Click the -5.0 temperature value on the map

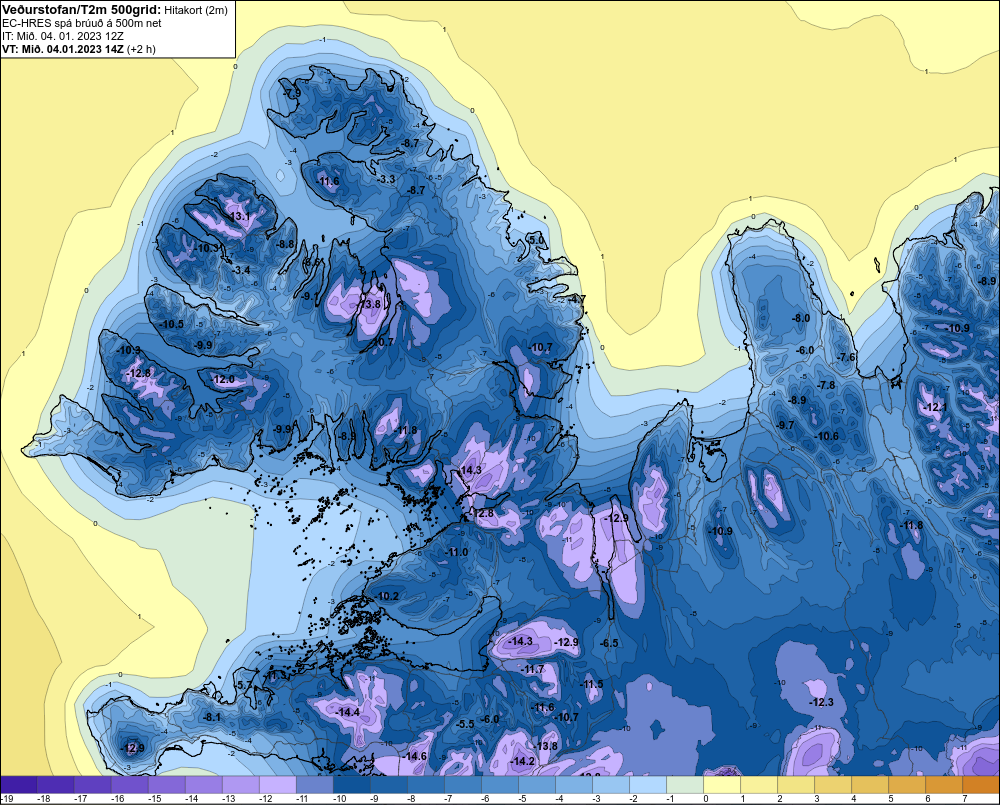(x=536, y=240)
